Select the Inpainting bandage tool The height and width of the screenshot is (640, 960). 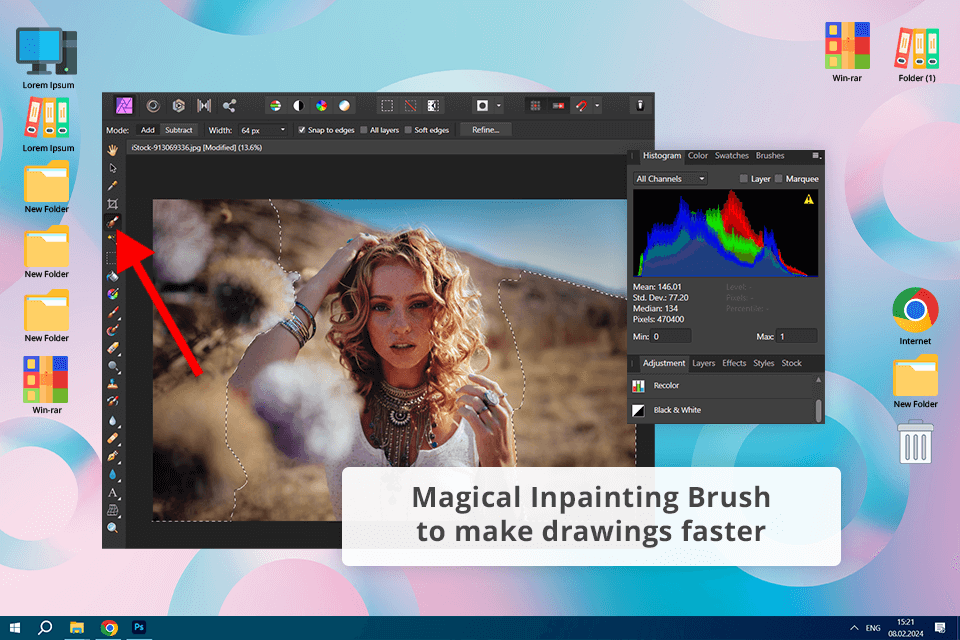(113, 438)
